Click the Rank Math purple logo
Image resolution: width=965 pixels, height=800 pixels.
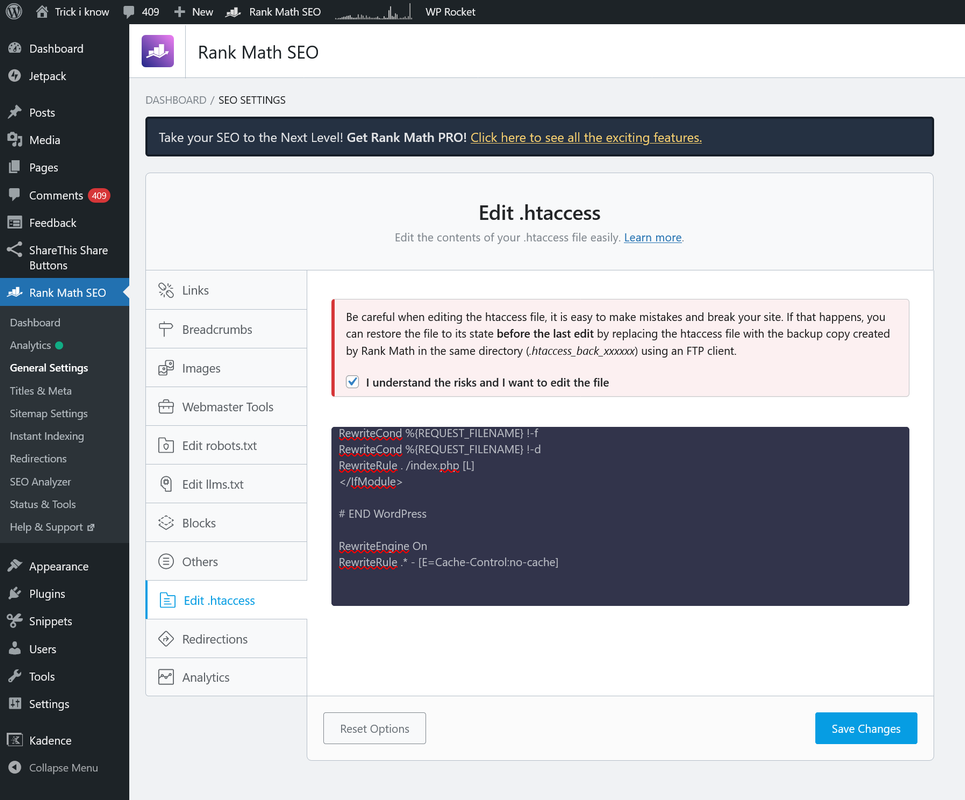coord(158,51)
